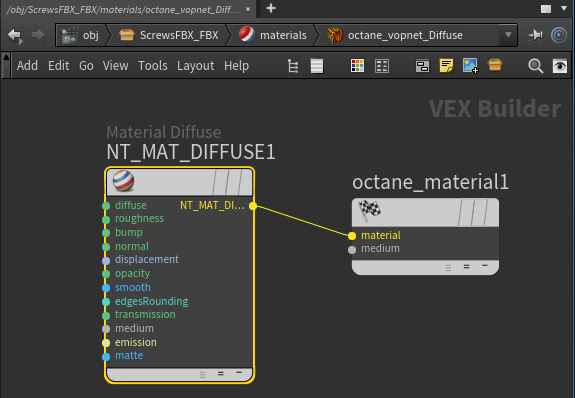Open the node shapes grid icon
Image resolution: width=575 pixels, height=398 pixels.
pos(382,66)
